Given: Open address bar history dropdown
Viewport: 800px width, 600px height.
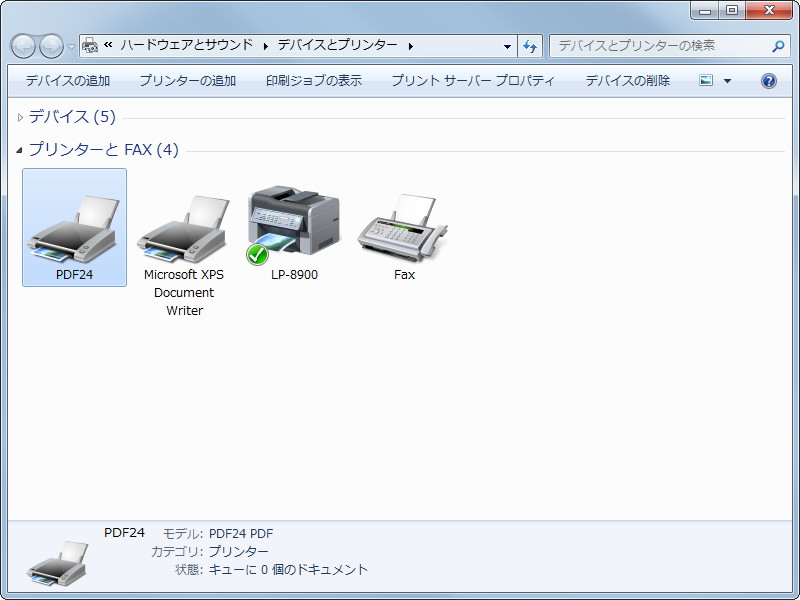Looking at the screenshot, I should point(507,46).
